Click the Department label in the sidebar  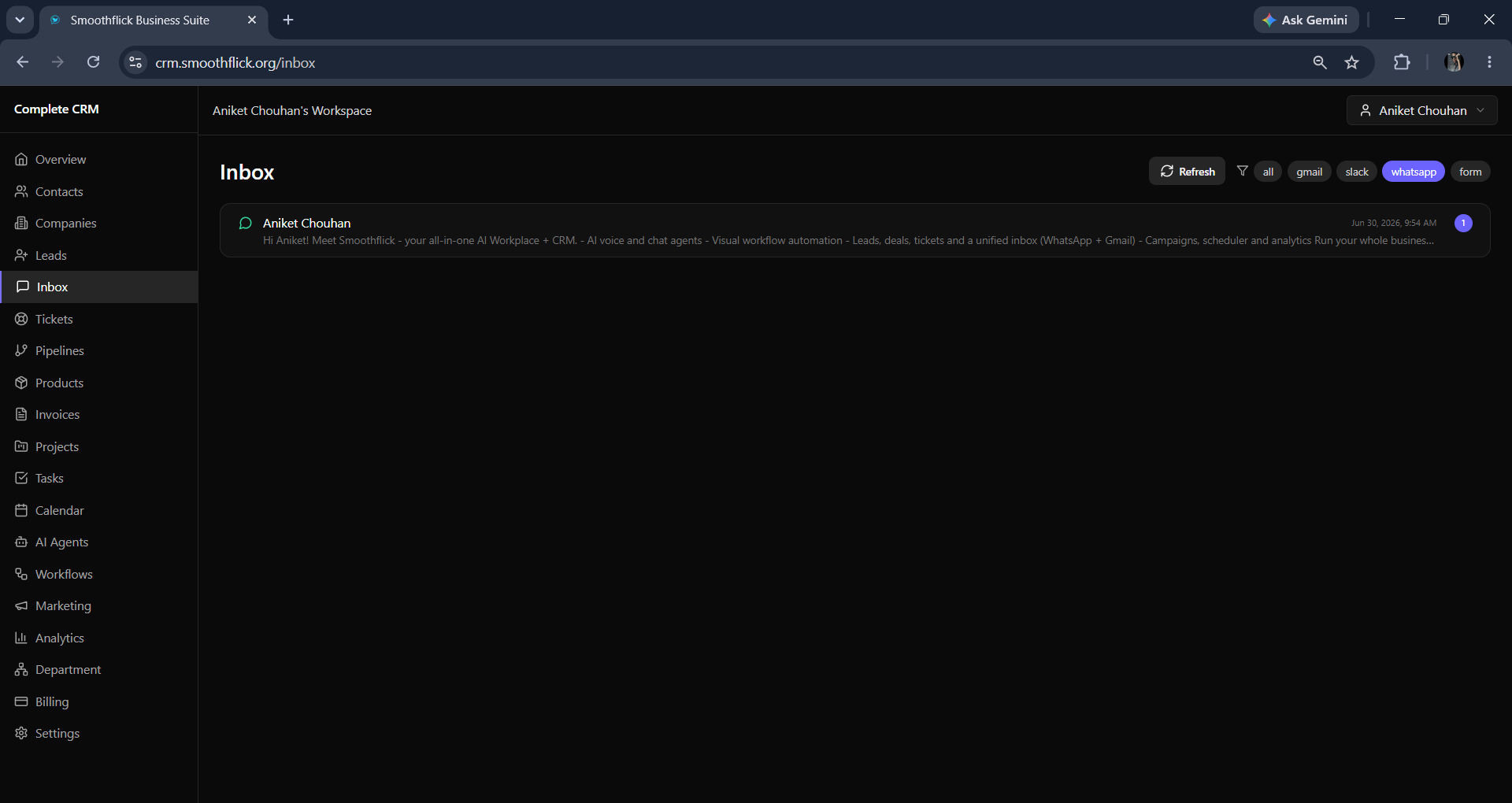[x=69, y=669]
